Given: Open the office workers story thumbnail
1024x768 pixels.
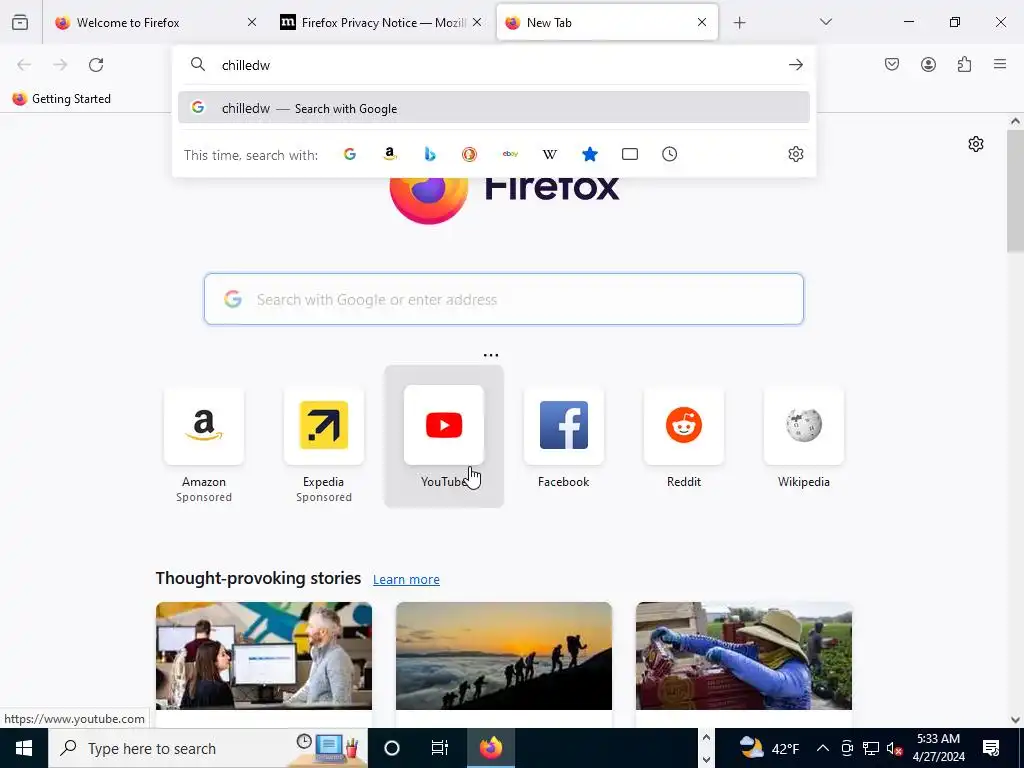Looking at the screenshot, I should coord(264,656).
